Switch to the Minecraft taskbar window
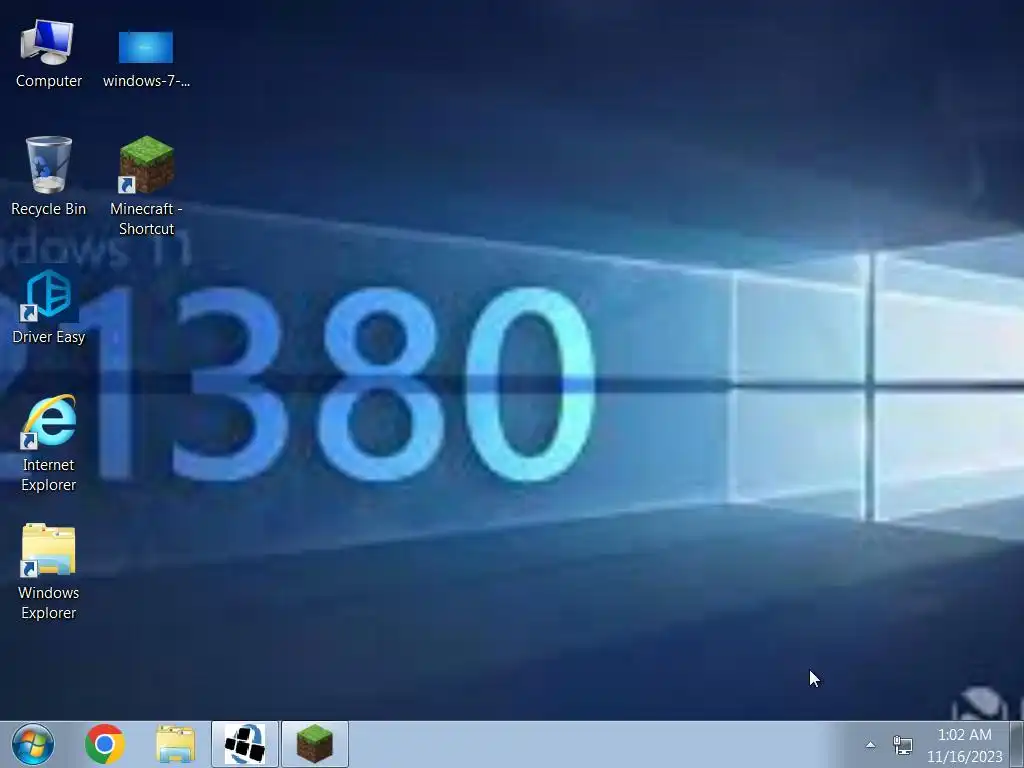 coord(315,744)
